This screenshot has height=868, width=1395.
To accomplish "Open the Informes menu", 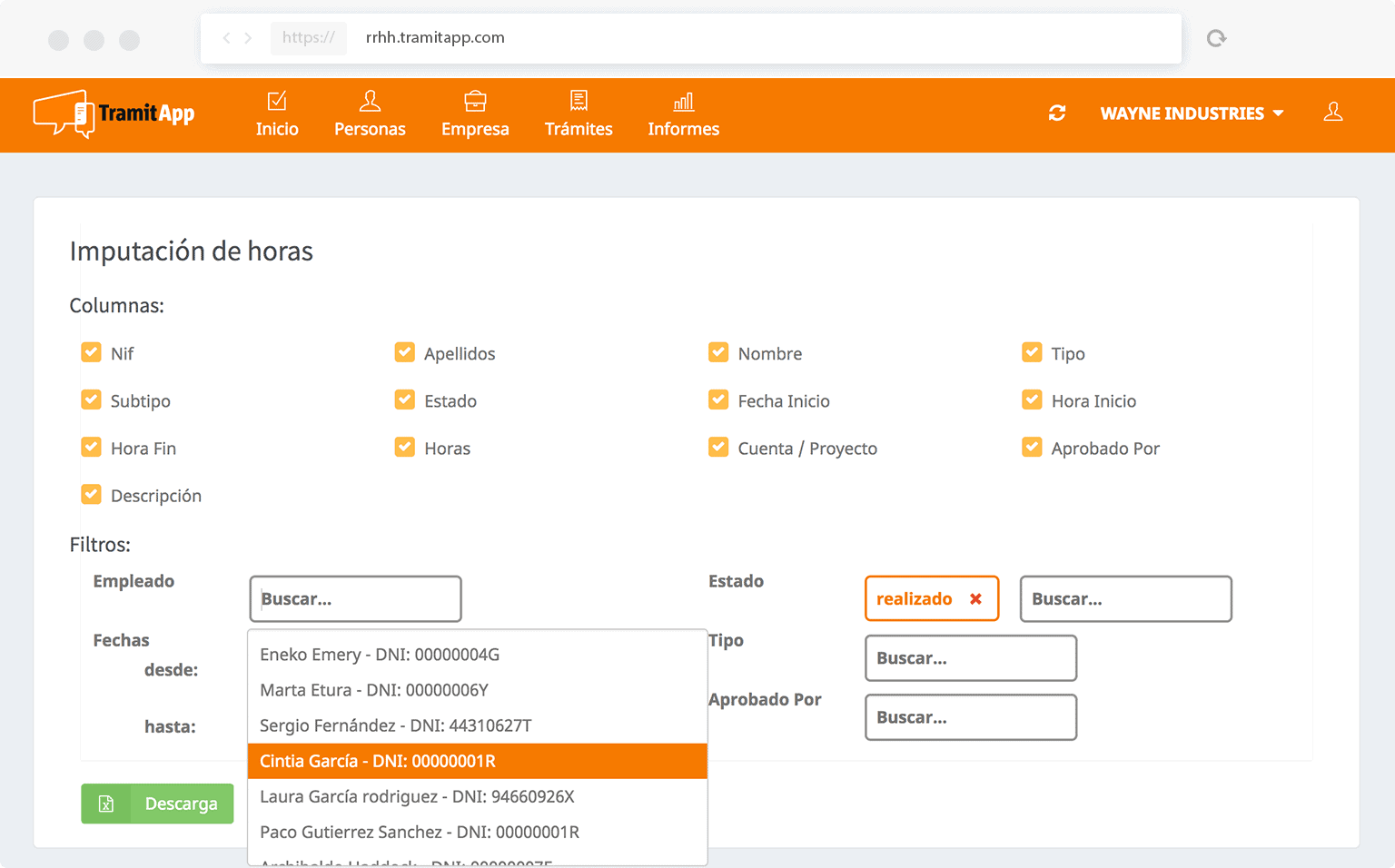I will pyautogui.click(x=684, y=114).
